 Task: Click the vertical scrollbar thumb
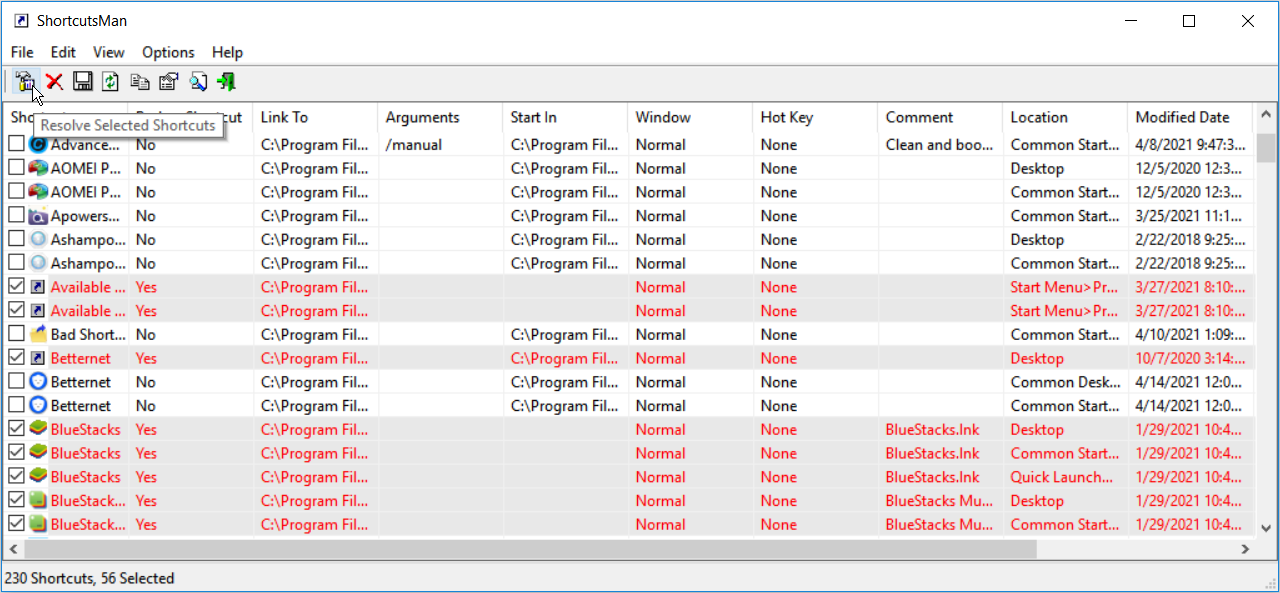pos(1265,146)
